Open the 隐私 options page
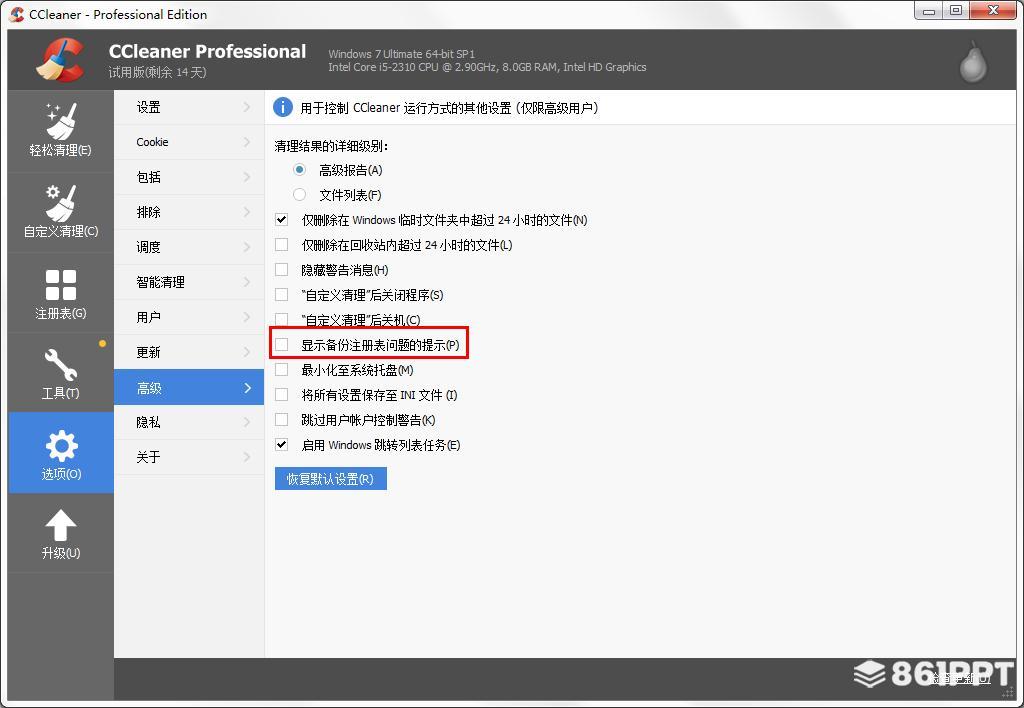 coord(189,422)
